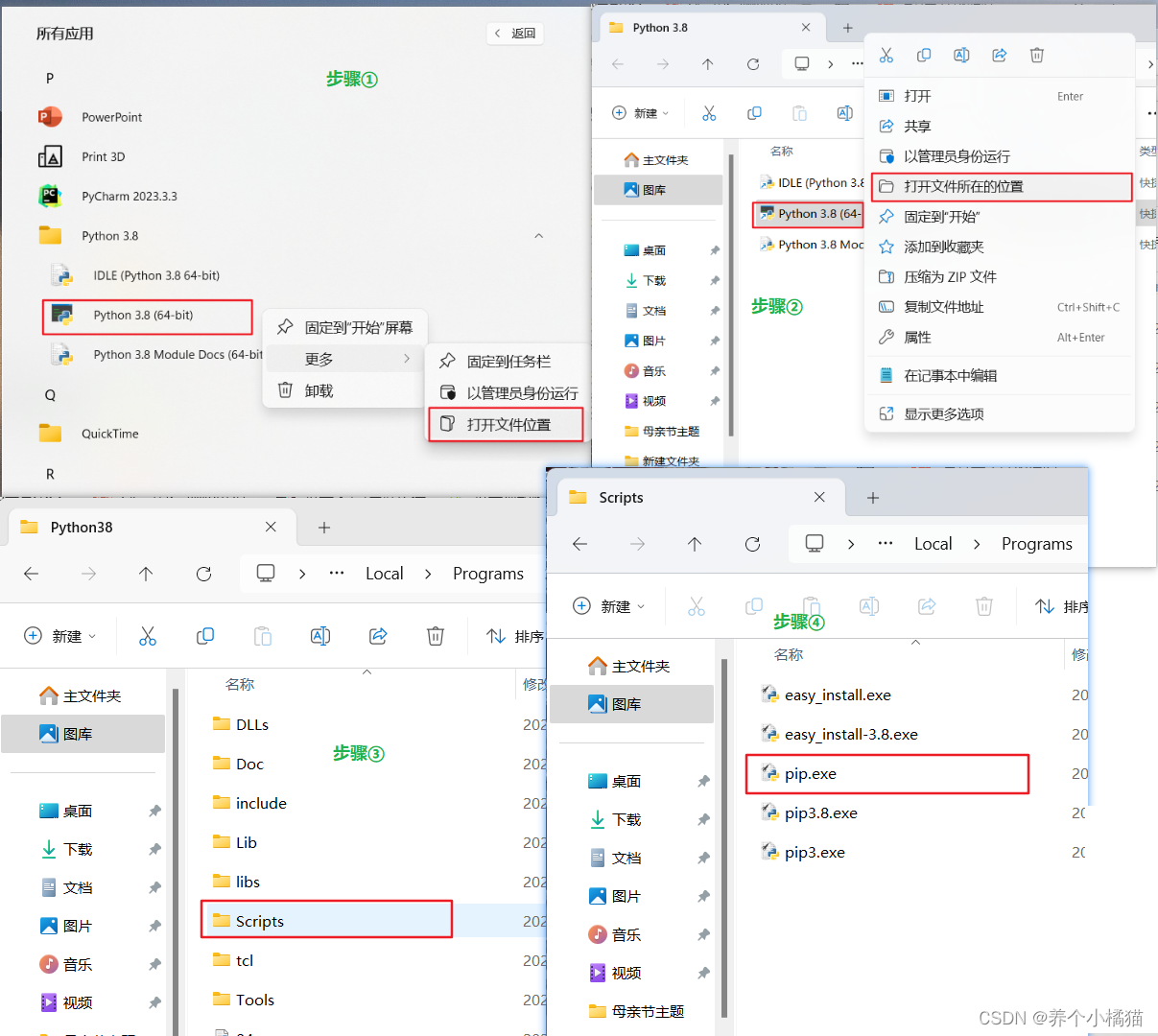The image size is (1158, 1036).
Task: Choose 显示更多选项 in the context menu
Action: coord(1001,413)
